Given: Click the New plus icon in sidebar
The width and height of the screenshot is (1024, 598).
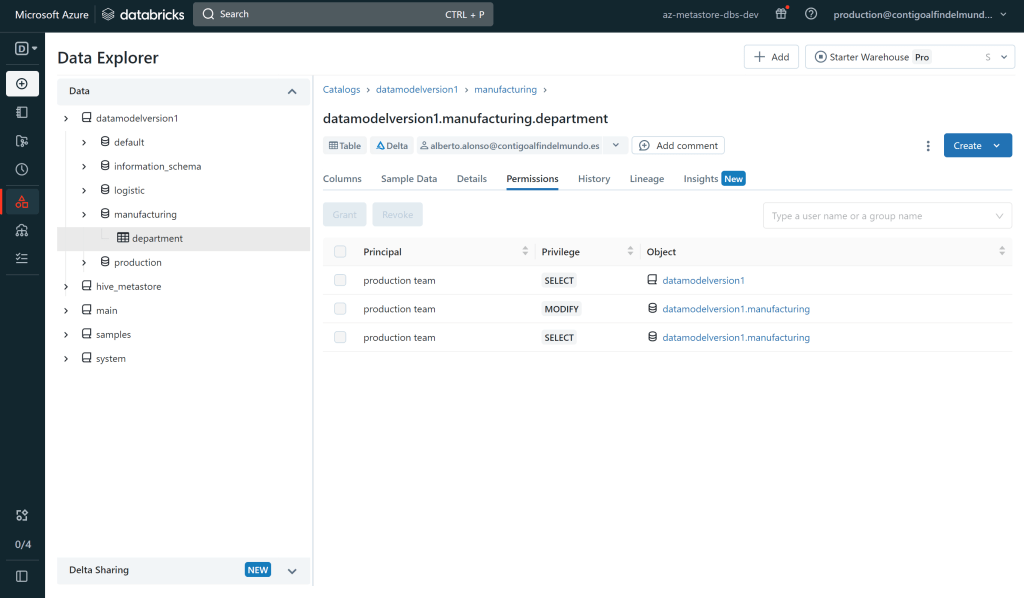Looking at the screenshot, I should click(22, 84).
